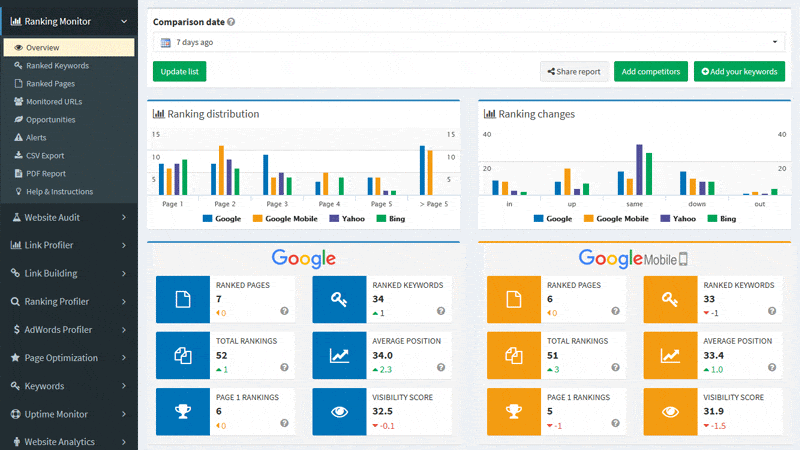Open the Overview menu item
The width and height of the screenshot is (800, 450).
coord(69,47)
